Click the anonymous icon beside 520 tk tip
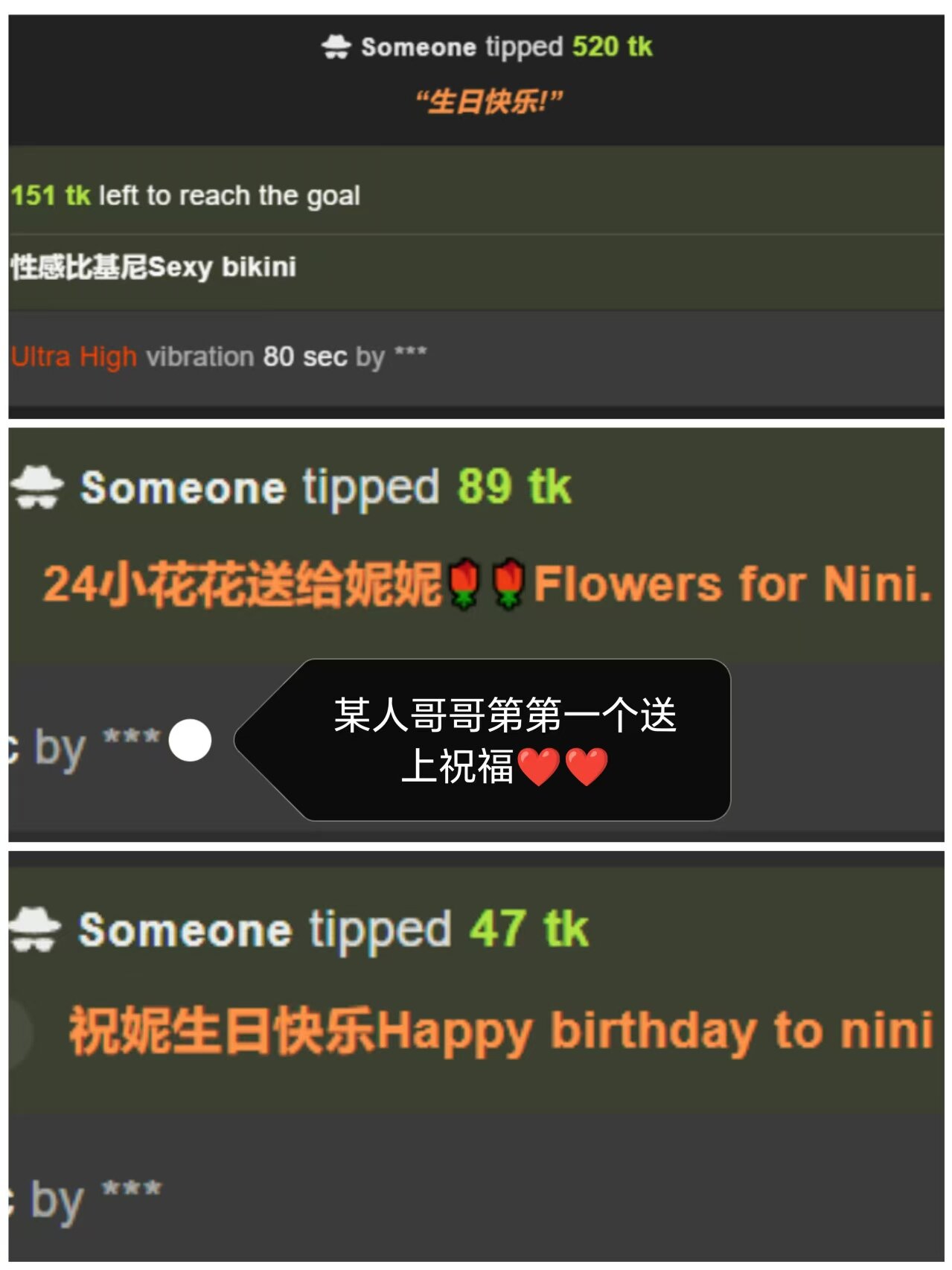Viewport: 952px width, 1270px height. (x=336, y=47)
